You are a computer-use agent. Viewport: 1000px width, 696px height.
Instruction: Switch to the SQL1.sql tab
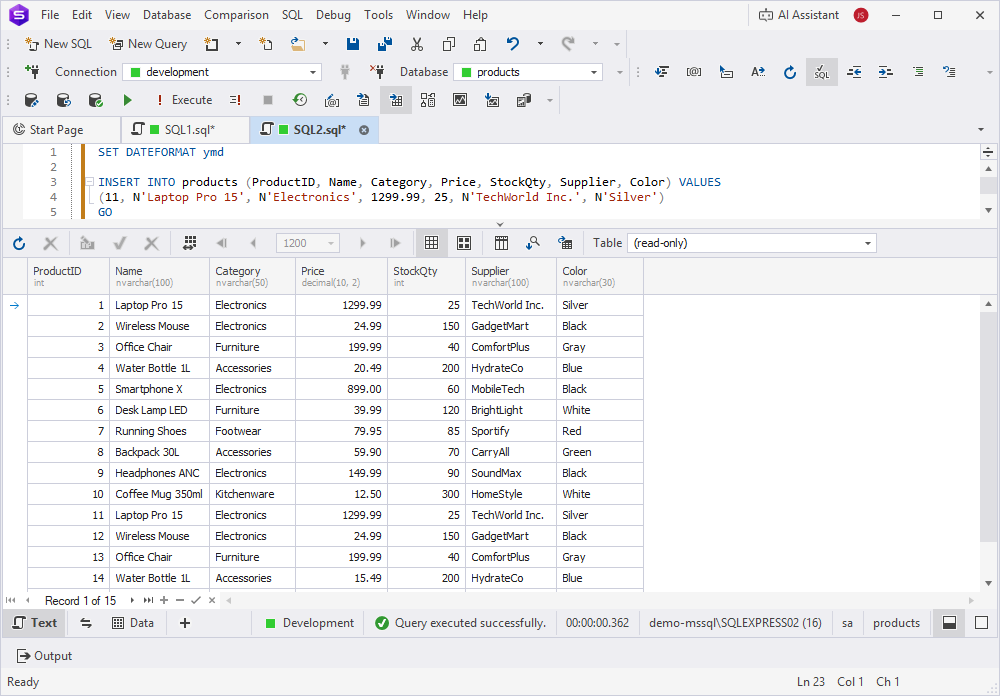(x=188, y=130)
